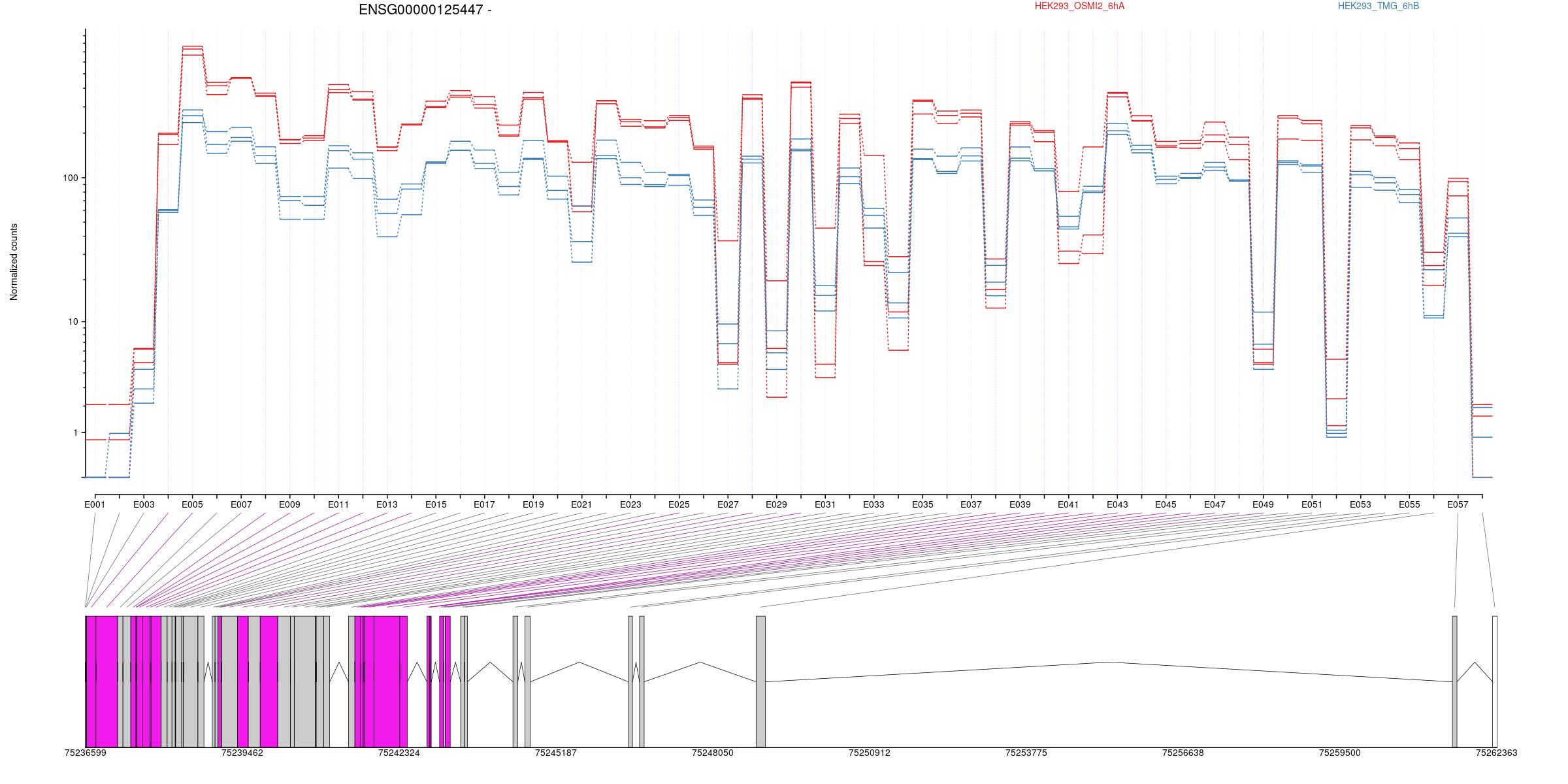Select exon label E023
This screenshot has height=784, width=1568.
point(630,504)
